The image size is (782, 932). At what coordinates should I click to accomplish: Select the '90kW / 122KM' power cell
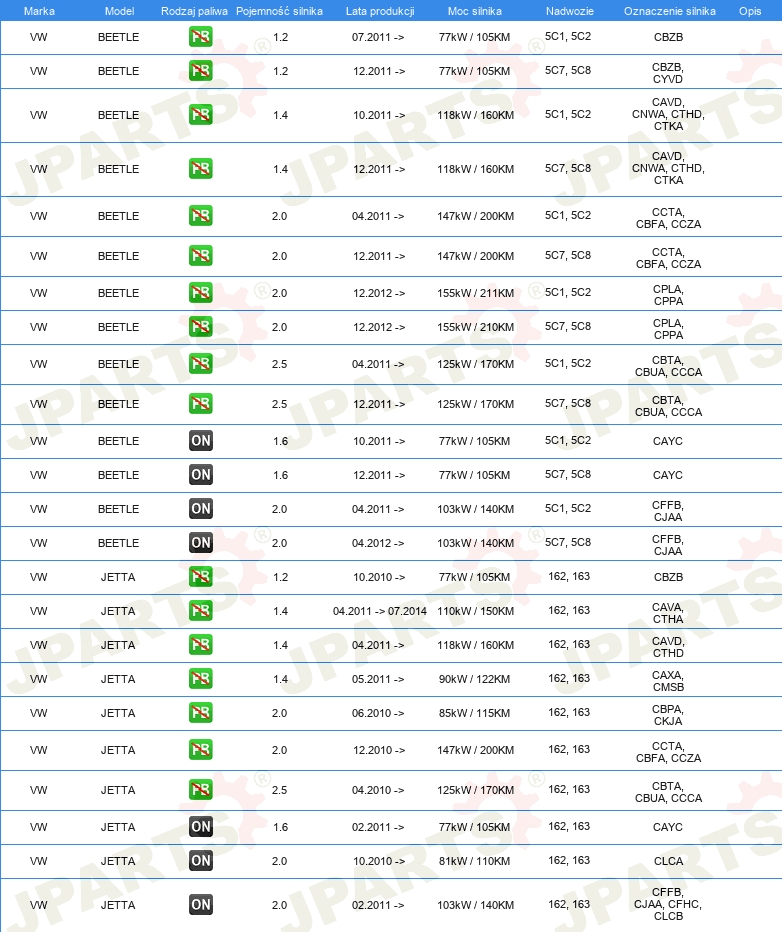coord(474,679)
